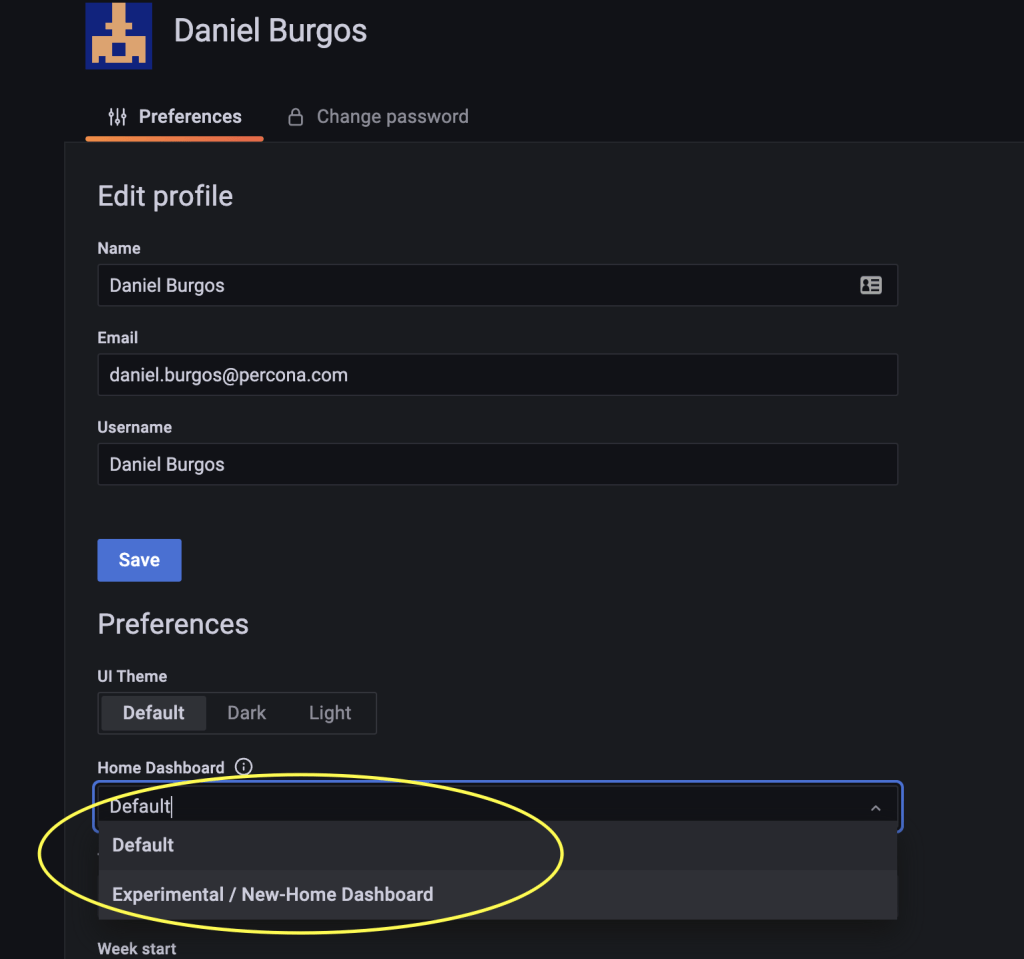Focus the Email field with daniel.burgos@percona.com
The height and width of the screenshot is (959, 1024).
[497, 375]
